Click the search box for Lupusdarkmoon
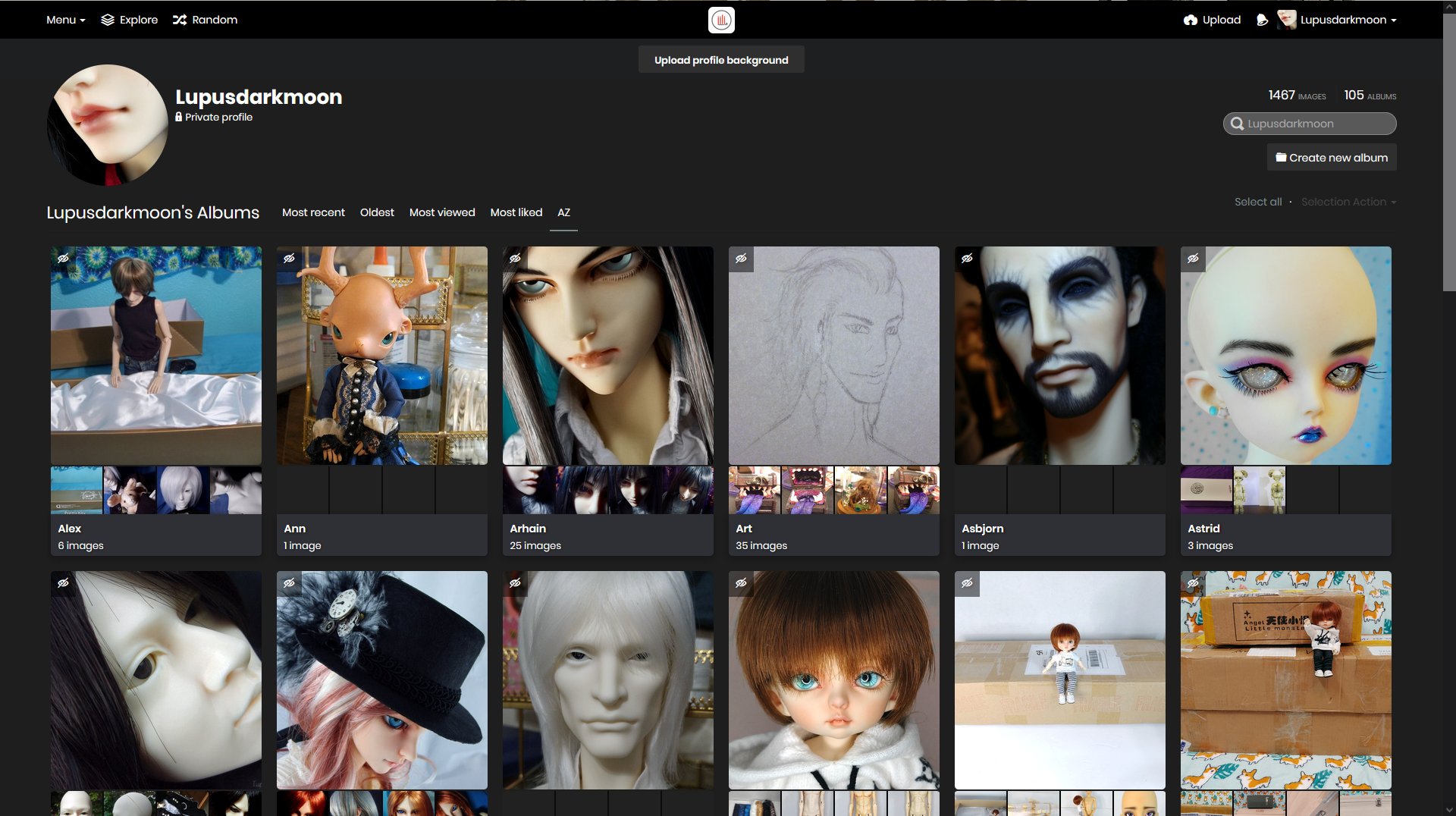1456x816 pixels. [1310, 124]
